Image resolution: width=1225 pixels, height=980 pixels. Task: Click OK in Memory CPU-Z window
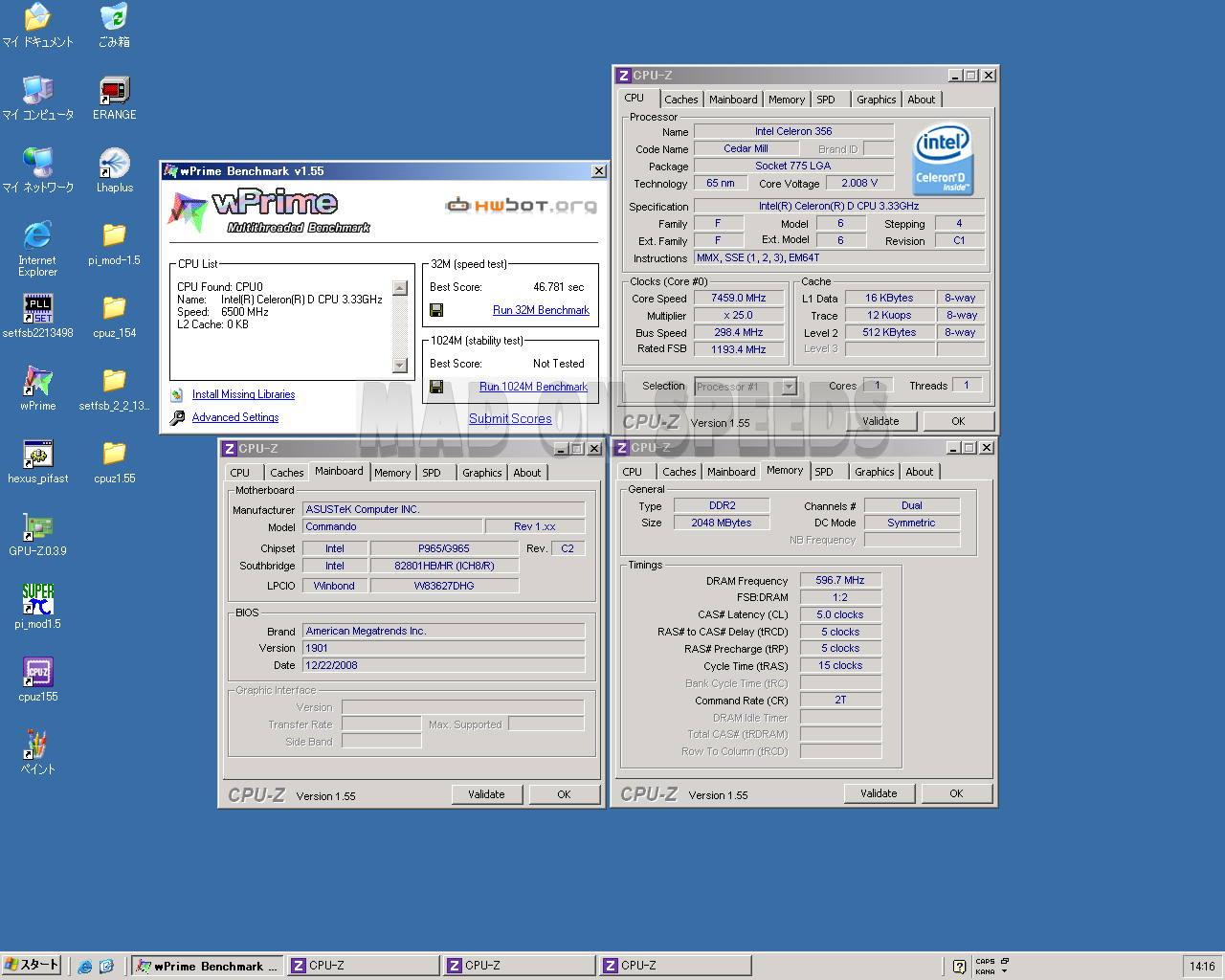[956, 793]
